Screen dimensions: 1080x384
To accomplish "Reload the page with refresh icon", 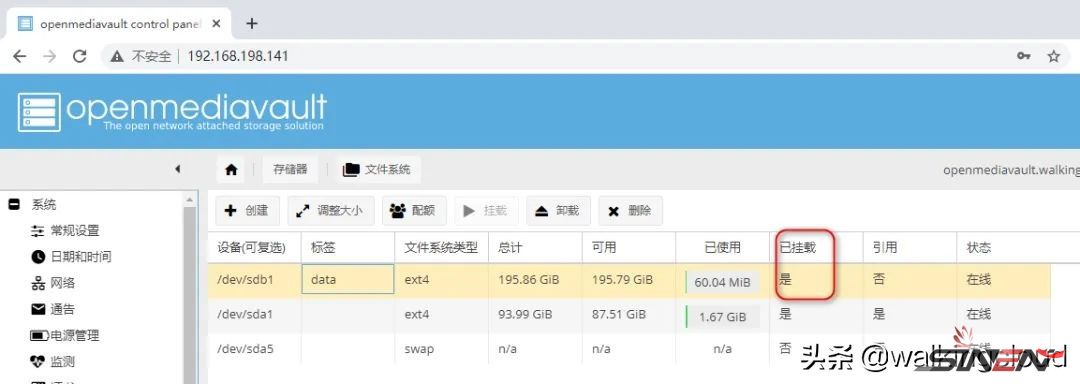I will [80, 56].
